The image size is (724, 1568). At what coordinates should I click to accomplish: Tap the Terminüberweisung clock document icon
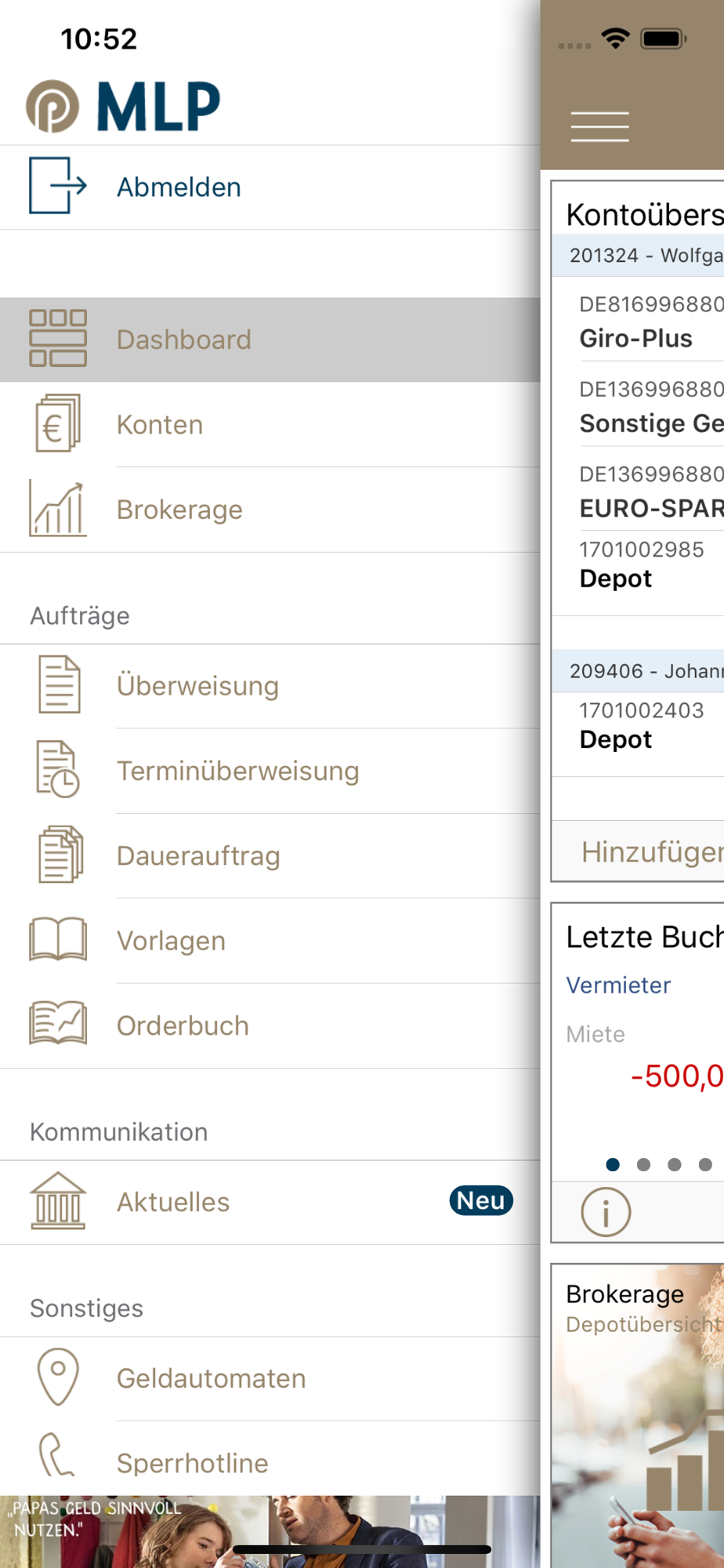click(57, 770)
